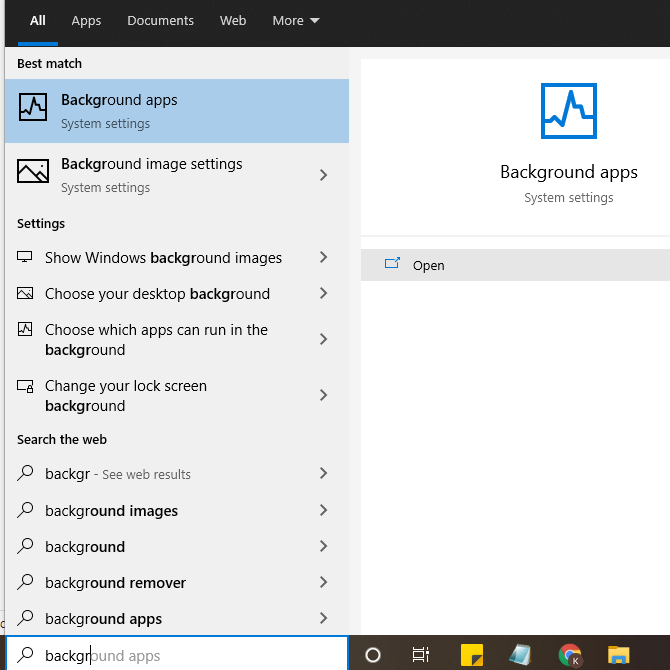The image size is (670, 670).
Task: Open the Background apps best match result
Action: 177,111
